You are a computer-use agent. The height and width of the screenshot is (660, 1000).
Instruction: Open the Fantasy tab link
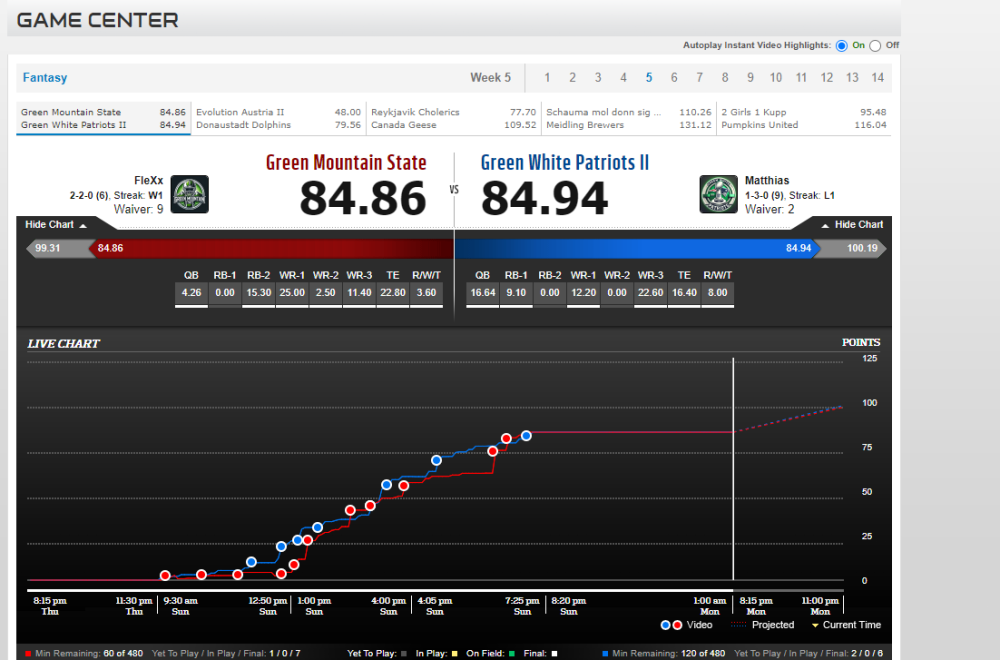pyautogui.click(x=45, y=78)
